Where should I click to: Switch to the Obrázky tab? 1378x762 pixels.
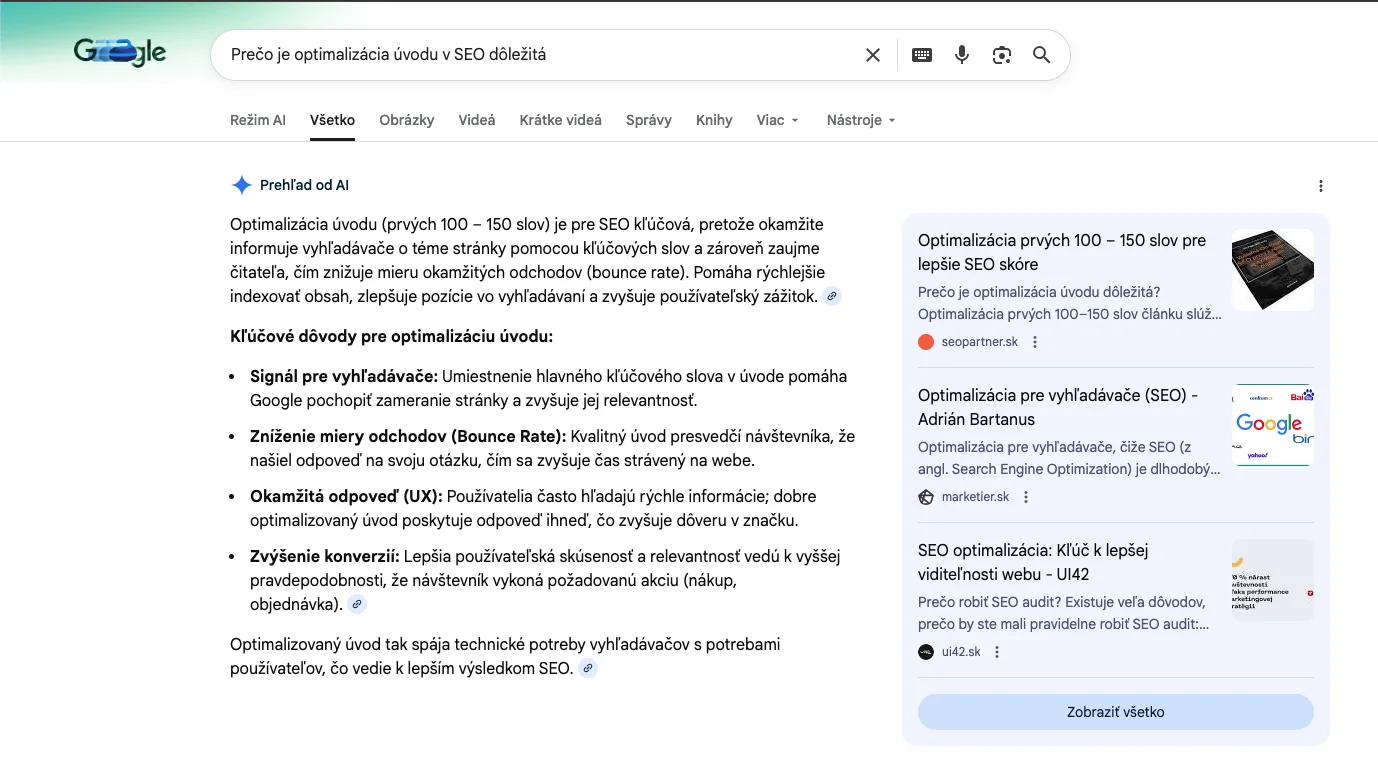click(x=406, y=120)
